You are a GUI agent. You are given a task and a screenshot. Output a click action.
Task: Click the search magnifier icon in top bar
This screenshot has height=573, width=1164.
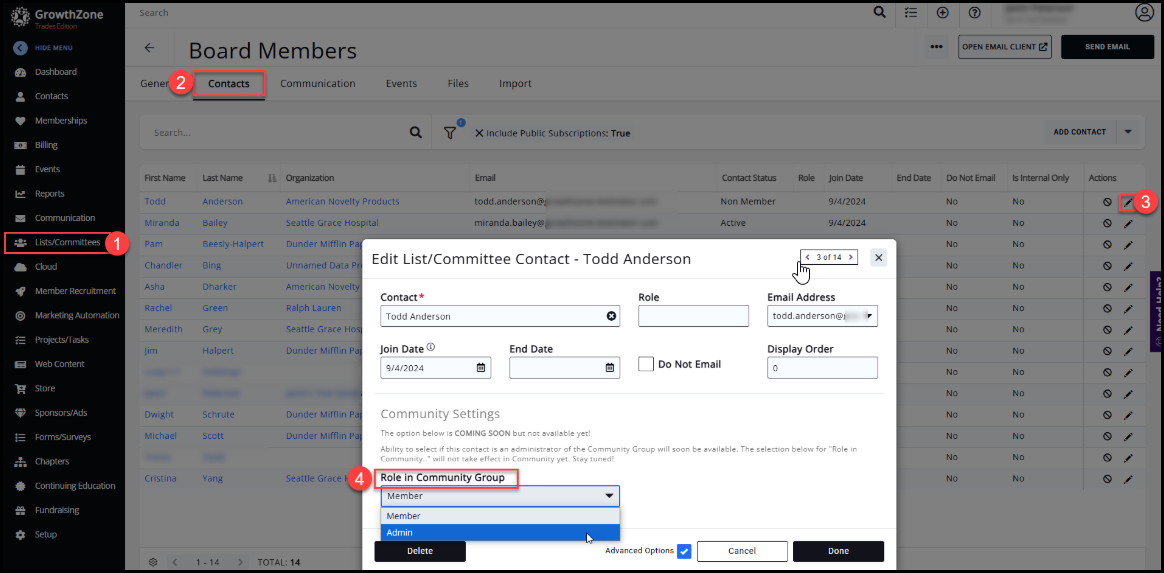click(x=880, y=13)
